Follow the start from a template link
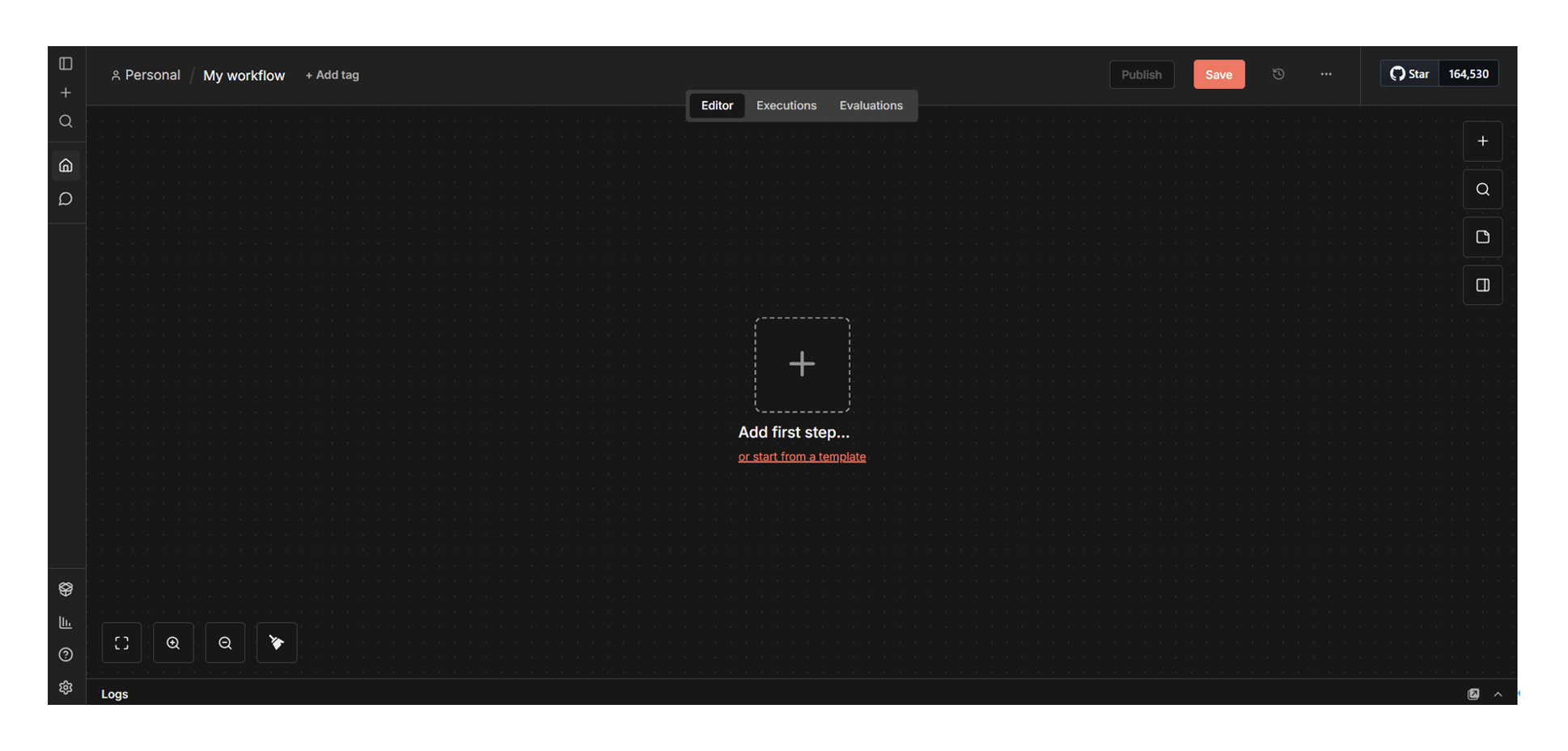 [x=802, y=457]
